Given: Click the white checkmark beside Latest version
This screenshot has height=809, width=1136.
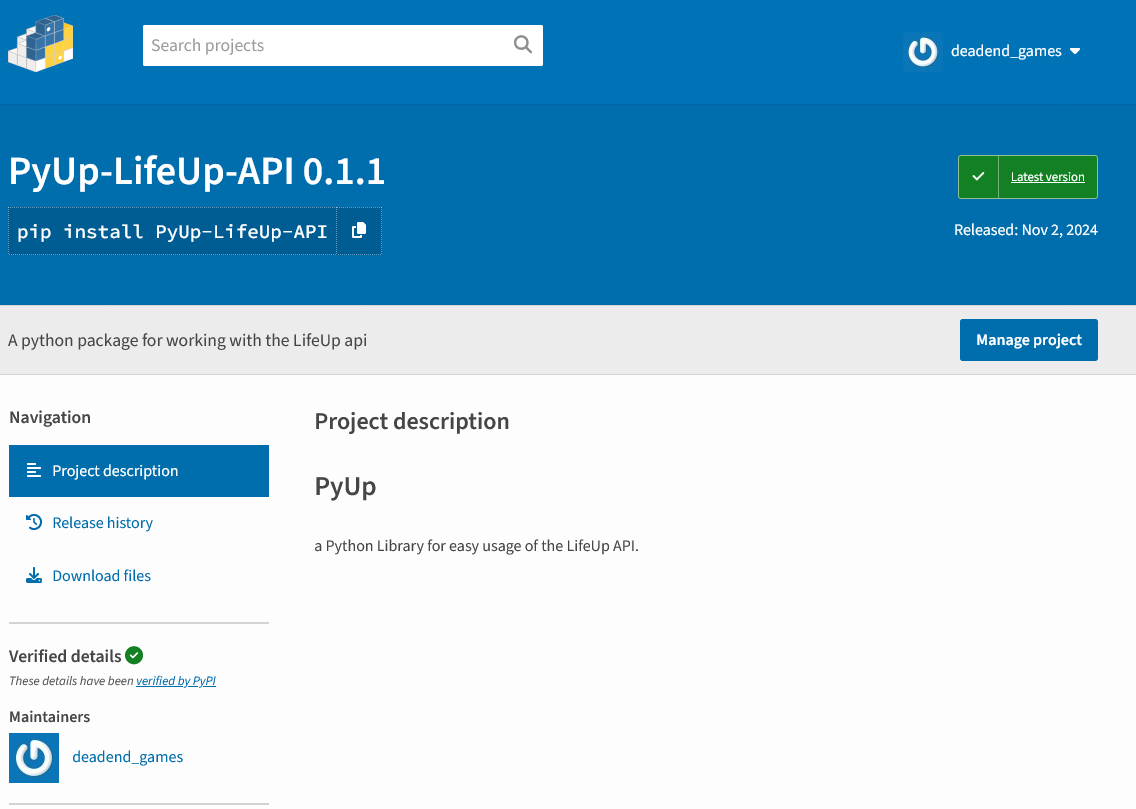Looking at the screenshot, I should coord(978,177).
